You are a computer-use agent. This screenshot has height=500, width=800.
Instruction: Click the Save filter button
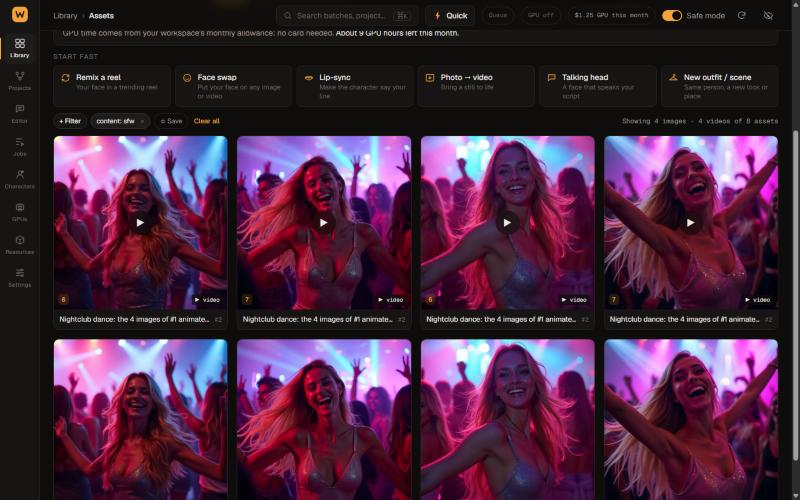coord(171,121)
